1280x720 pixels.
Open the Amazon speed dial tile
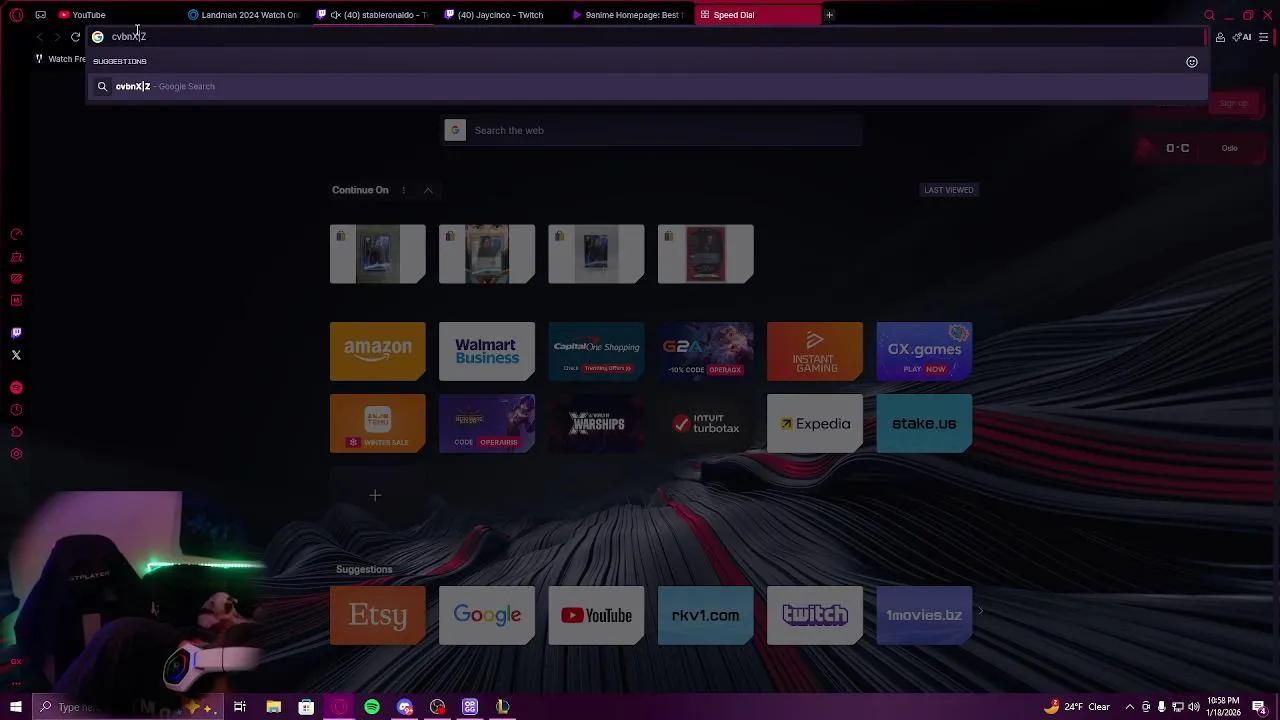pos(378,351)
